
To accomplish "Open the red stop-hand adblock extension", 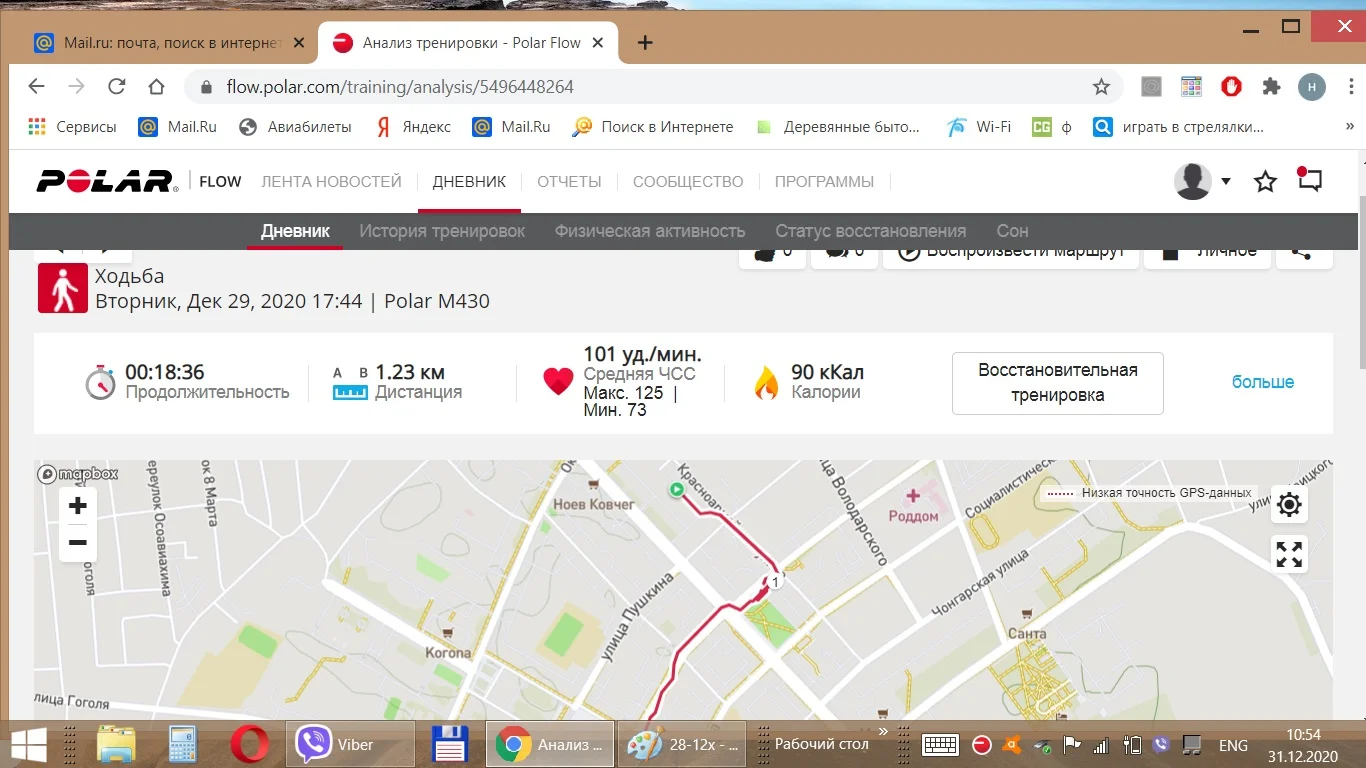I will point(1231,87).
